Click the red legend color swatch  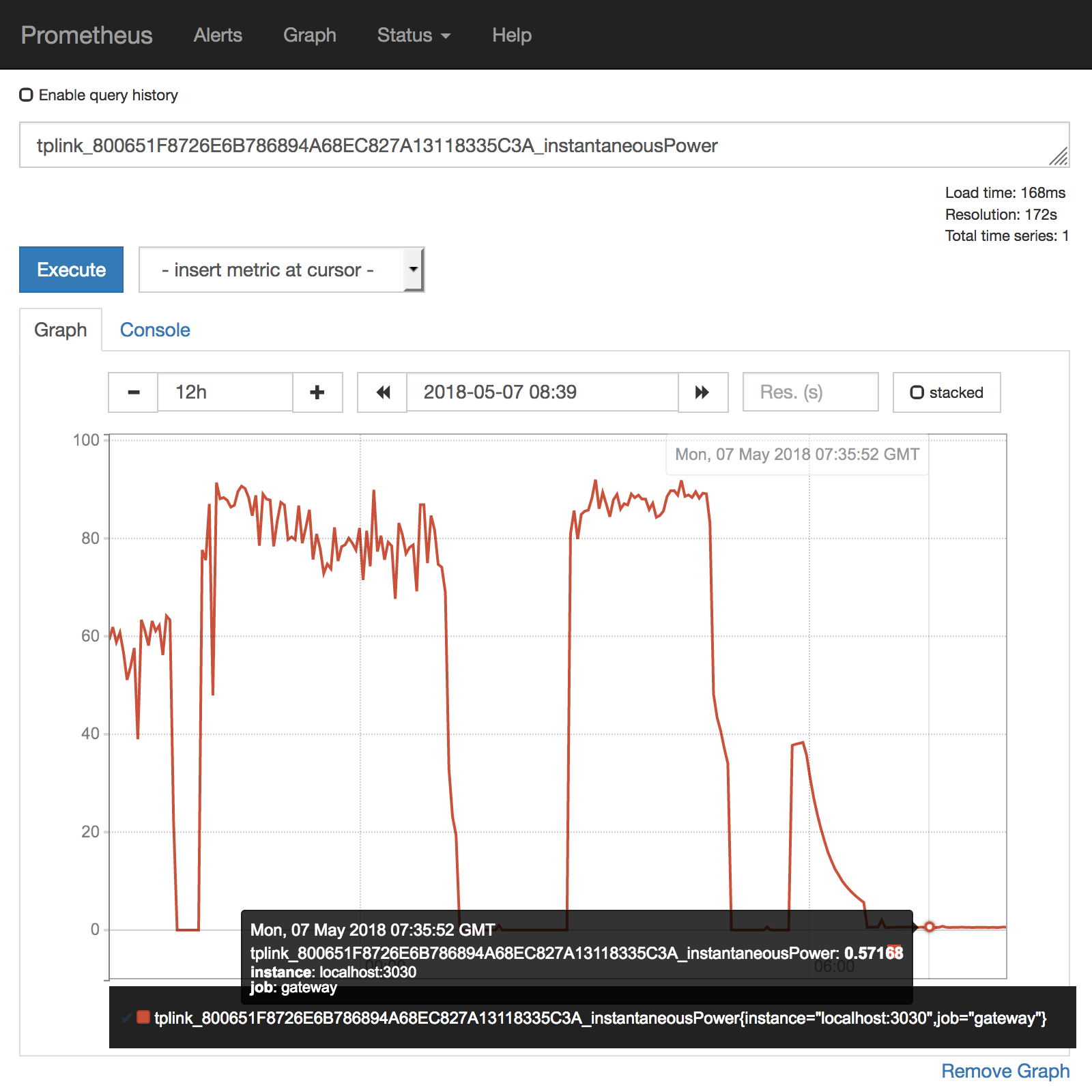[x=143, y=1017]
